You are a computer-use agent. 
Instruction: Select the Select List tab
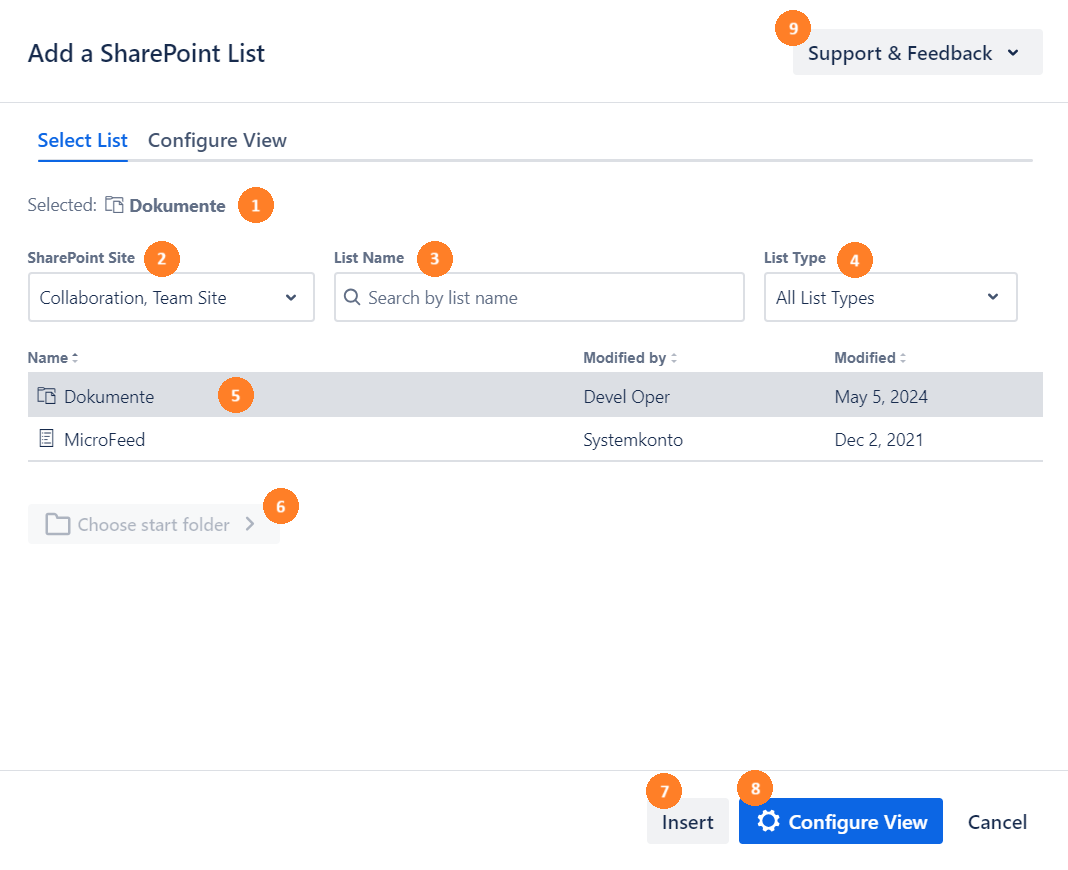(x=82, y=141)
